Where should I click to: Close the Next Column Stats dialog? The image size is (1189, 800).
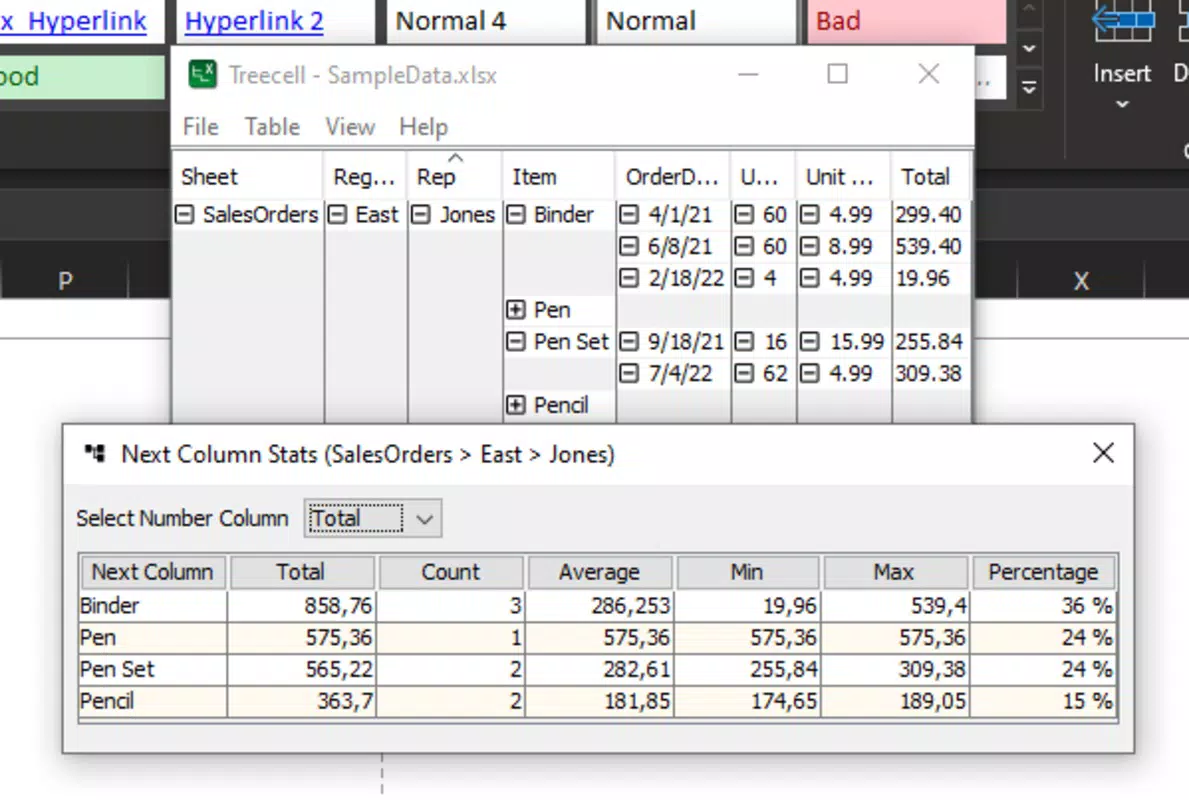click(x=1103, y=453)
